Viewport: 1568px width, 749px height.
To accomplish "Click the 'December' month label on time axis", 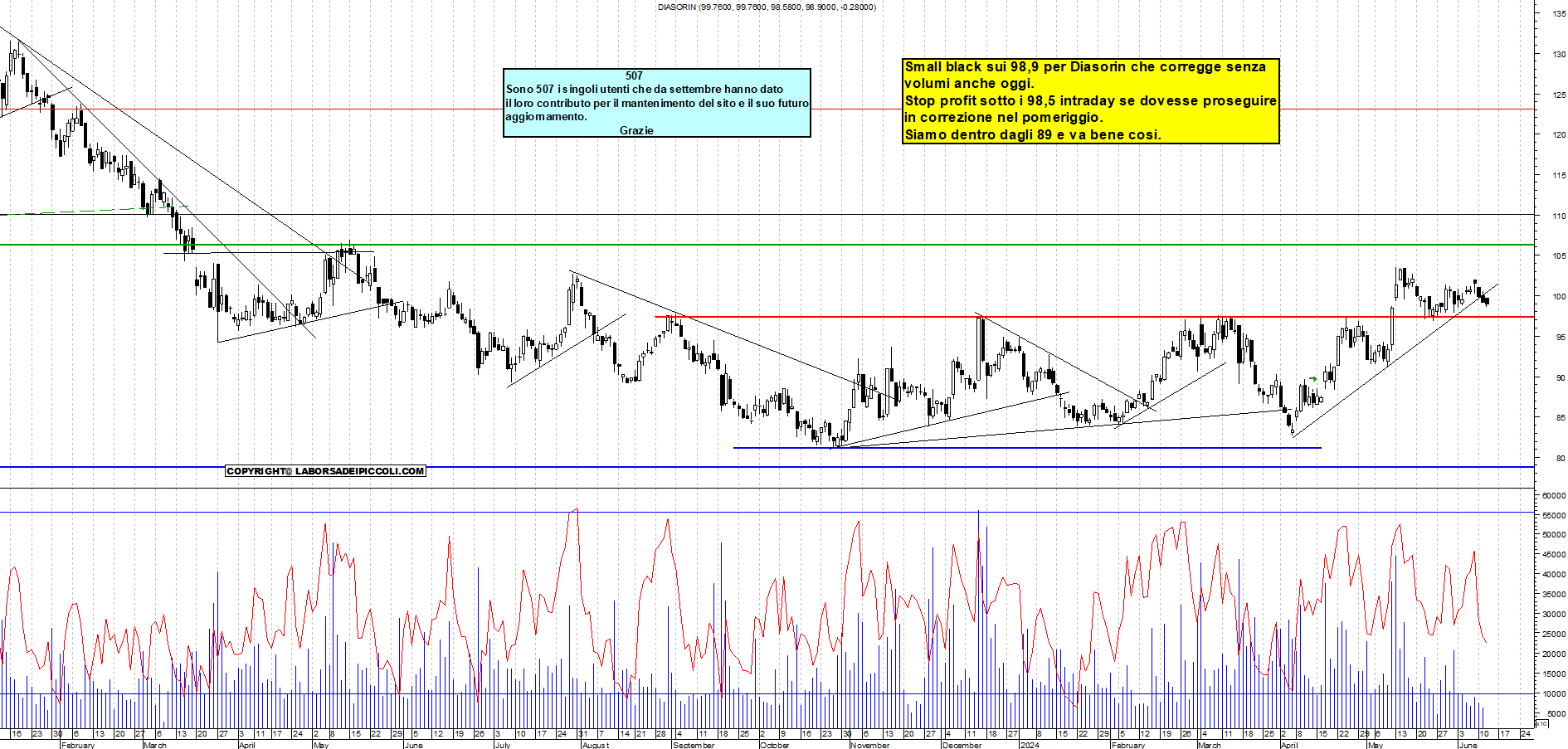I will (962, 745).
